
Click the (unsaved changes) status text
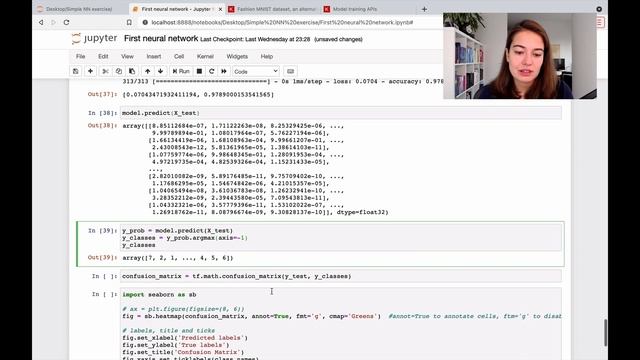tap(338, 40)
